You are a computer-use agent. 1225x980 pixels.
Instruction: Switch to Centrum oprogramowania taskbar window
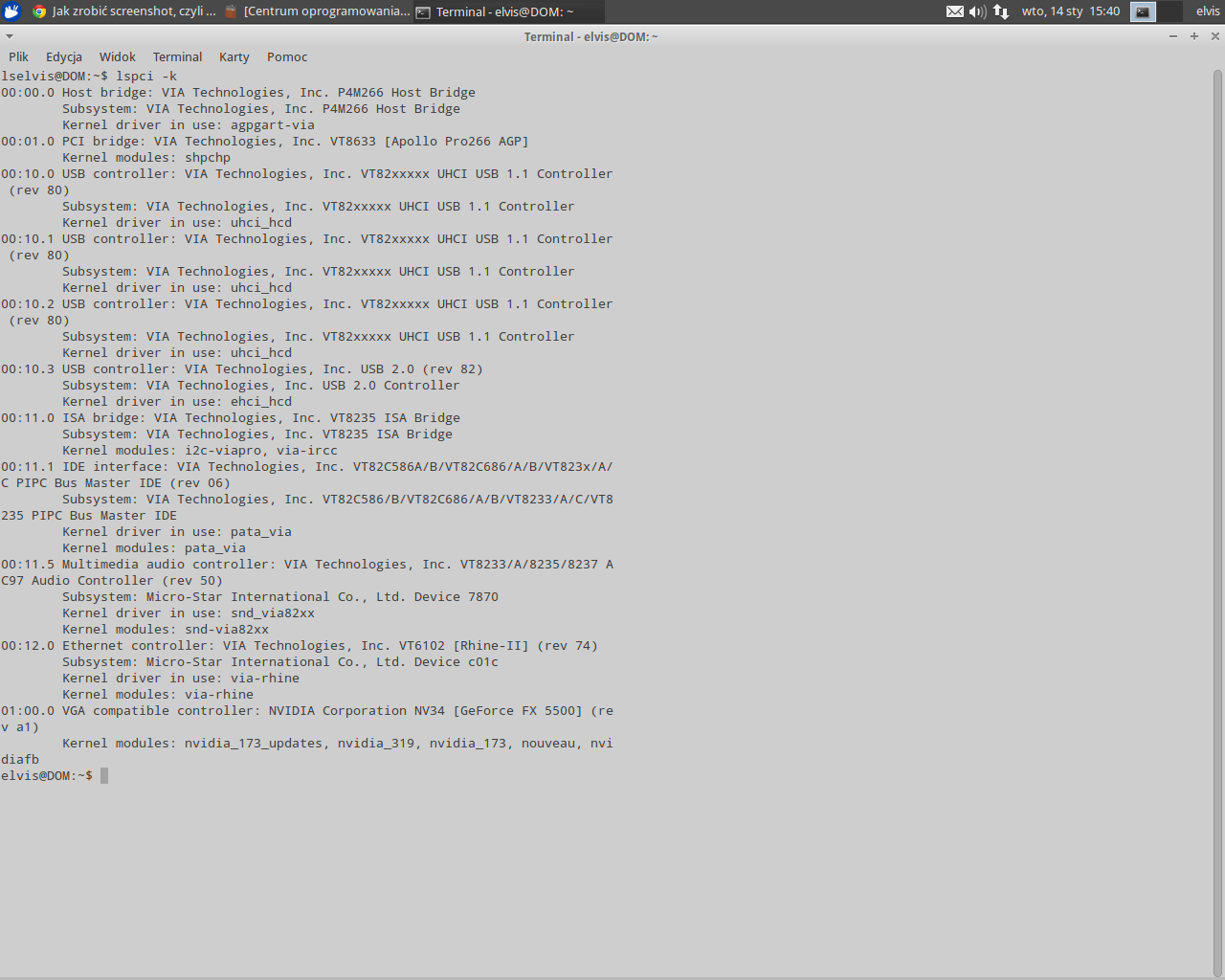click(316, 11)
